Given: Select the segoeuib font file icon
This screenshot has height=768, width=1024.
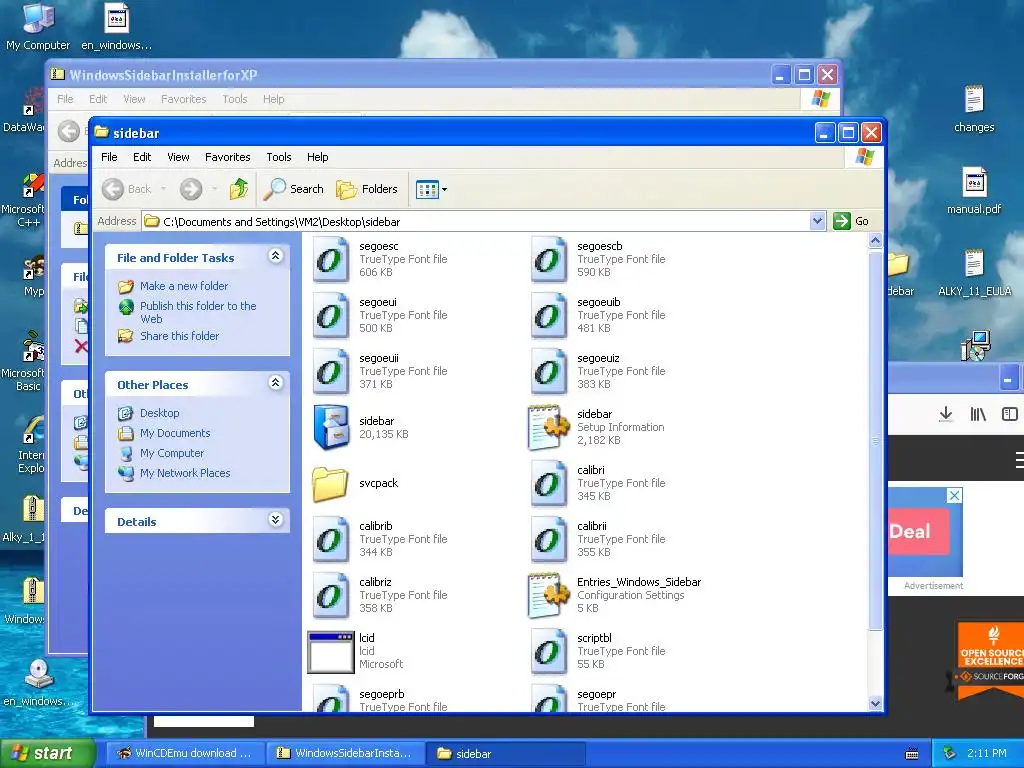Looking at the screenshot, I should (549, 315).
